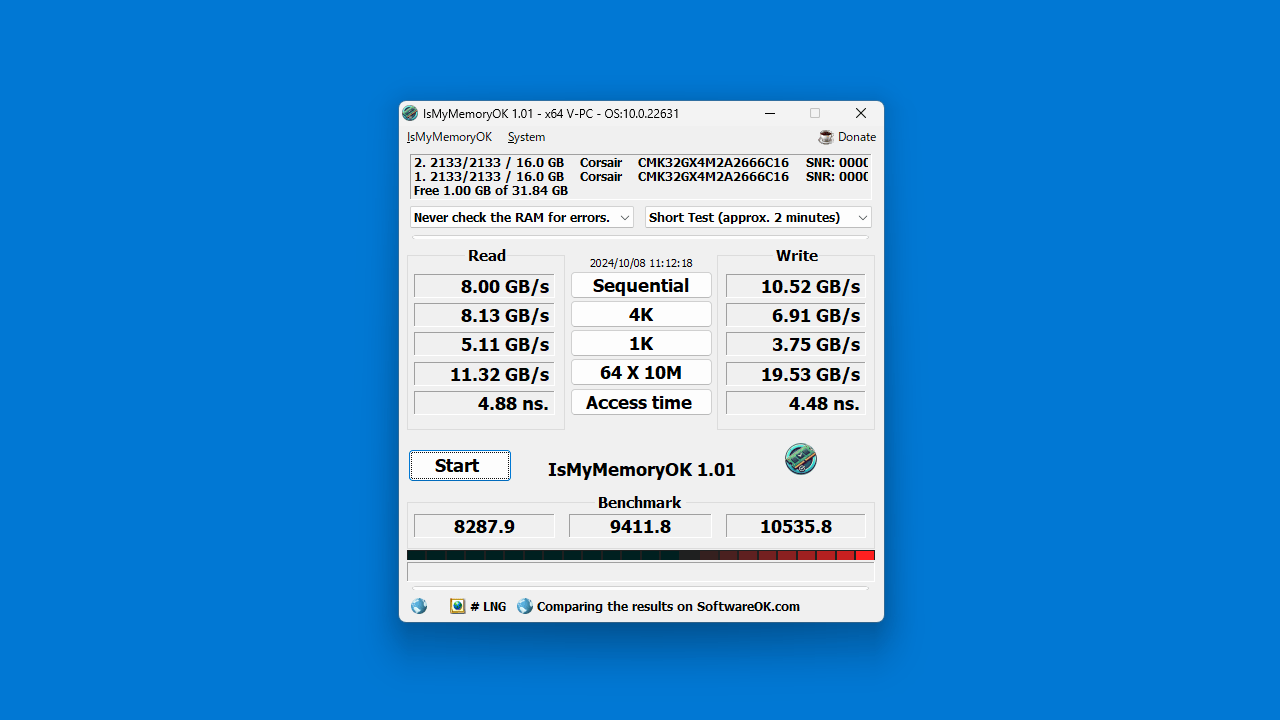1280x720 pixels.
Task: Select the 5.11 GB/s 1K read value
Action: coord(484,344)
